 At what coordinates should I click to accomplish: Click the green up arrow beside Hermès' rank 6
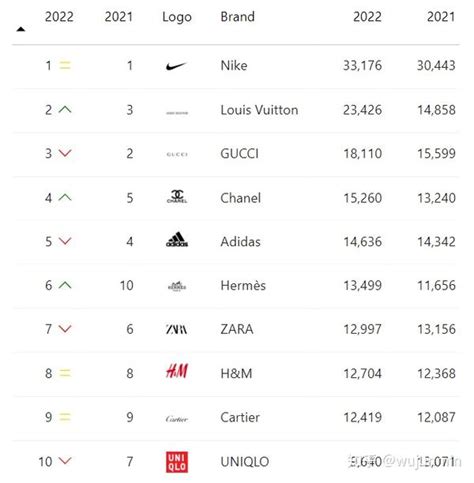pyautogui.click(x=65, y=285)
